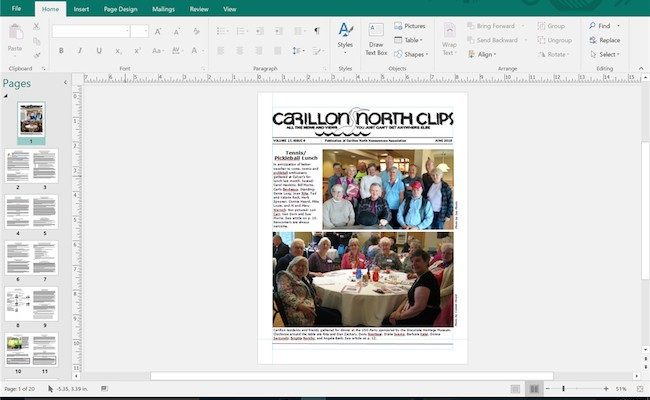Viewport: 650px width, 400px height.
Task: Select pages 2-3 spread thumbnail
Action: [x=32, y=166]
